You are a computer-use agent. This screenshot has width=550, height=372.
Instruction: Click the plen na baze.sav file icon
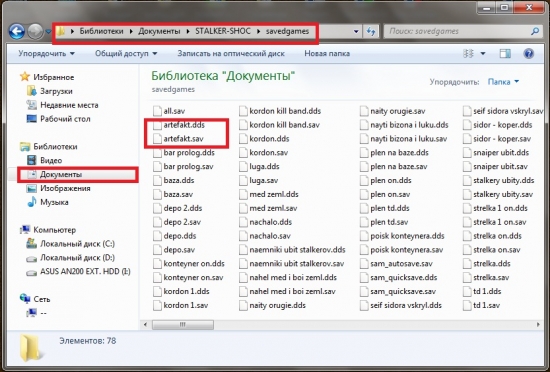364,167
